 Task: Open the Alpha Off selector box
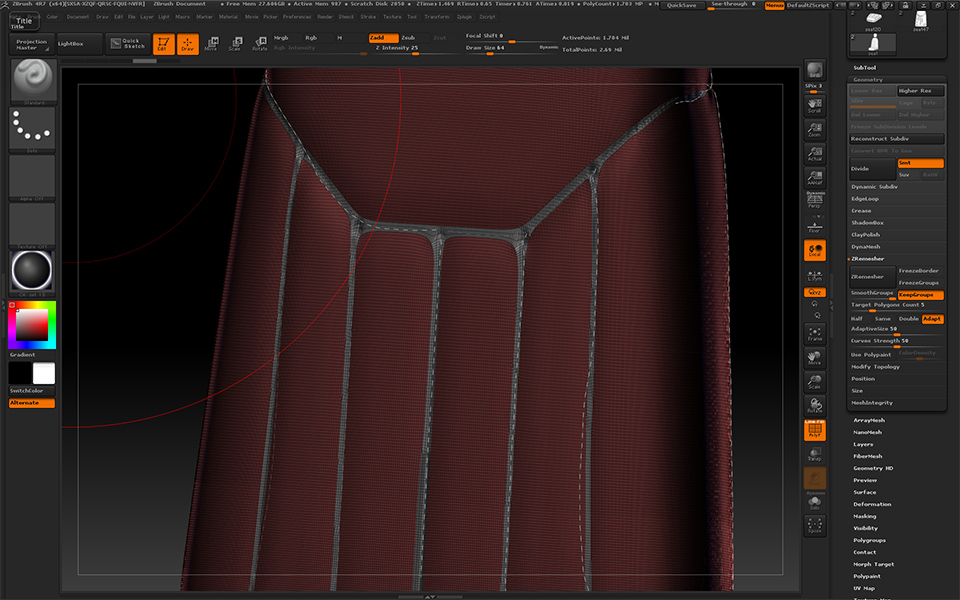coord(32,178)
